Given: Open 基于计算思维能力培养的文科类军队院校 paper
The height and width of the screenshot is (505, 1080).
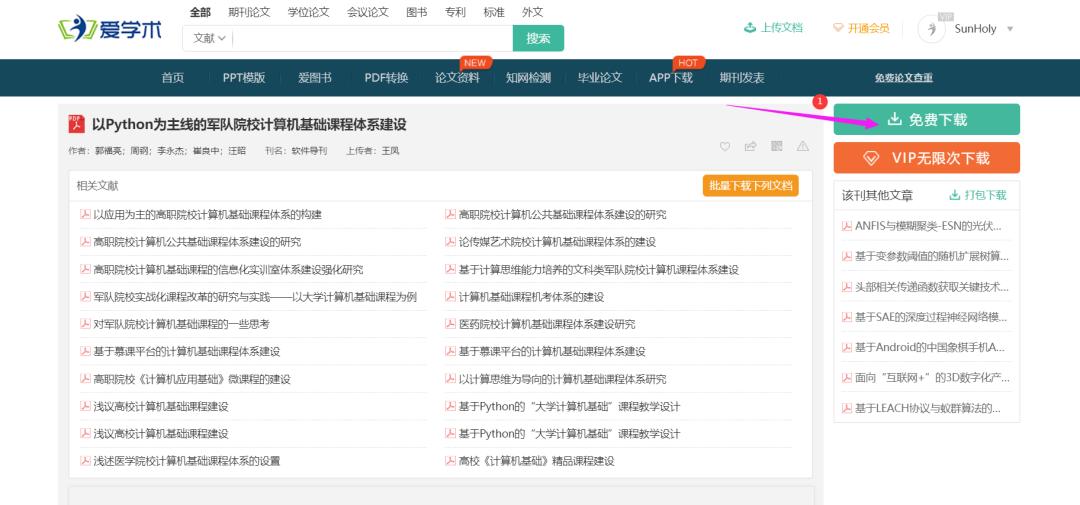Looking at the screenshot, I should tap(599, 269).
